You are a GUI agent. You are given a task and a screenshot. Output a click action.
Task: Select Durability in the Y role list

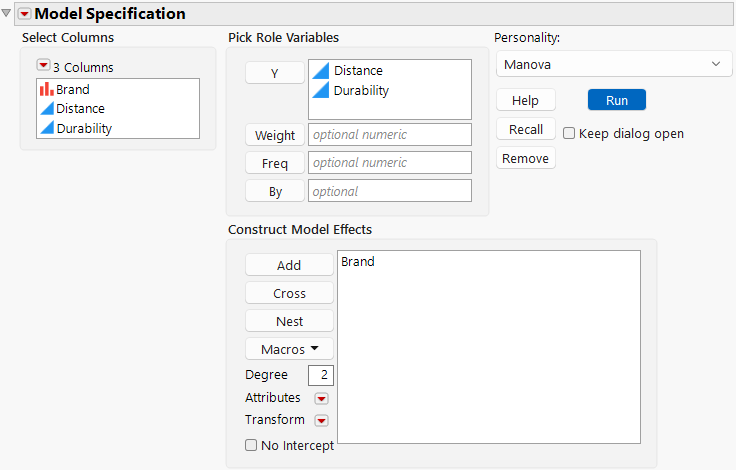tap(361, 90)
